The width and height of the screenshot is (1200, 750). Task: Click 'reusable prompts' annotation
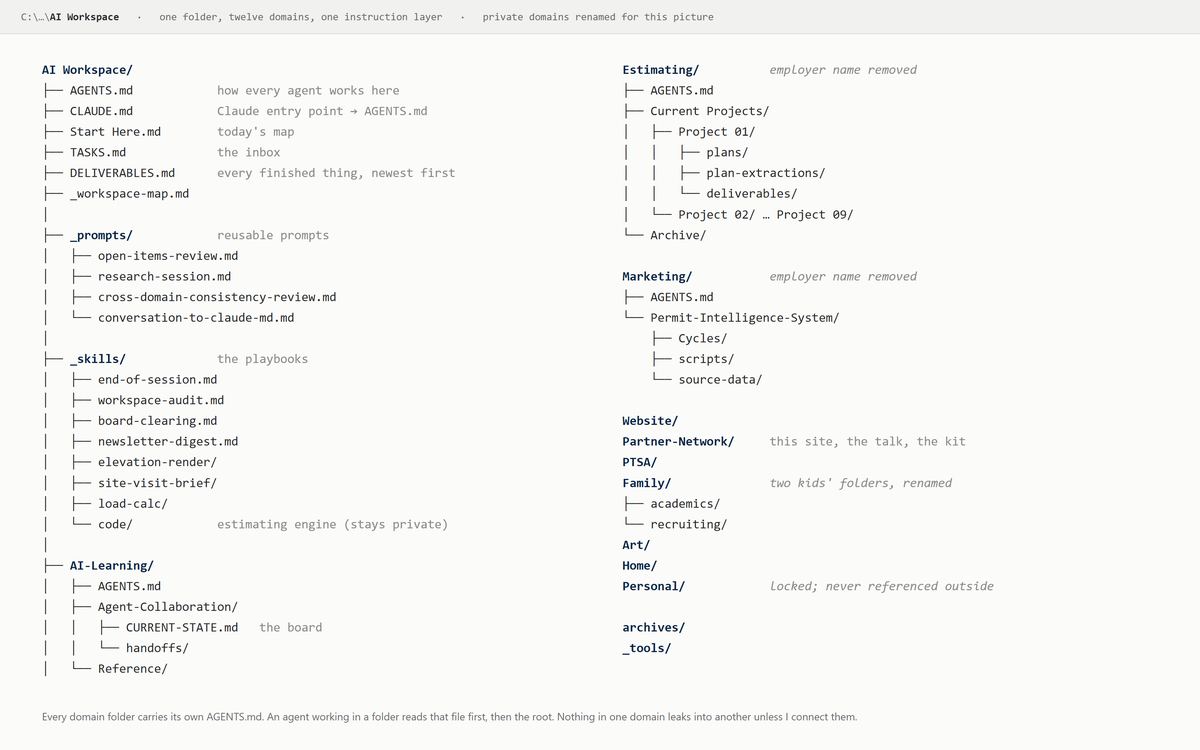273,235
